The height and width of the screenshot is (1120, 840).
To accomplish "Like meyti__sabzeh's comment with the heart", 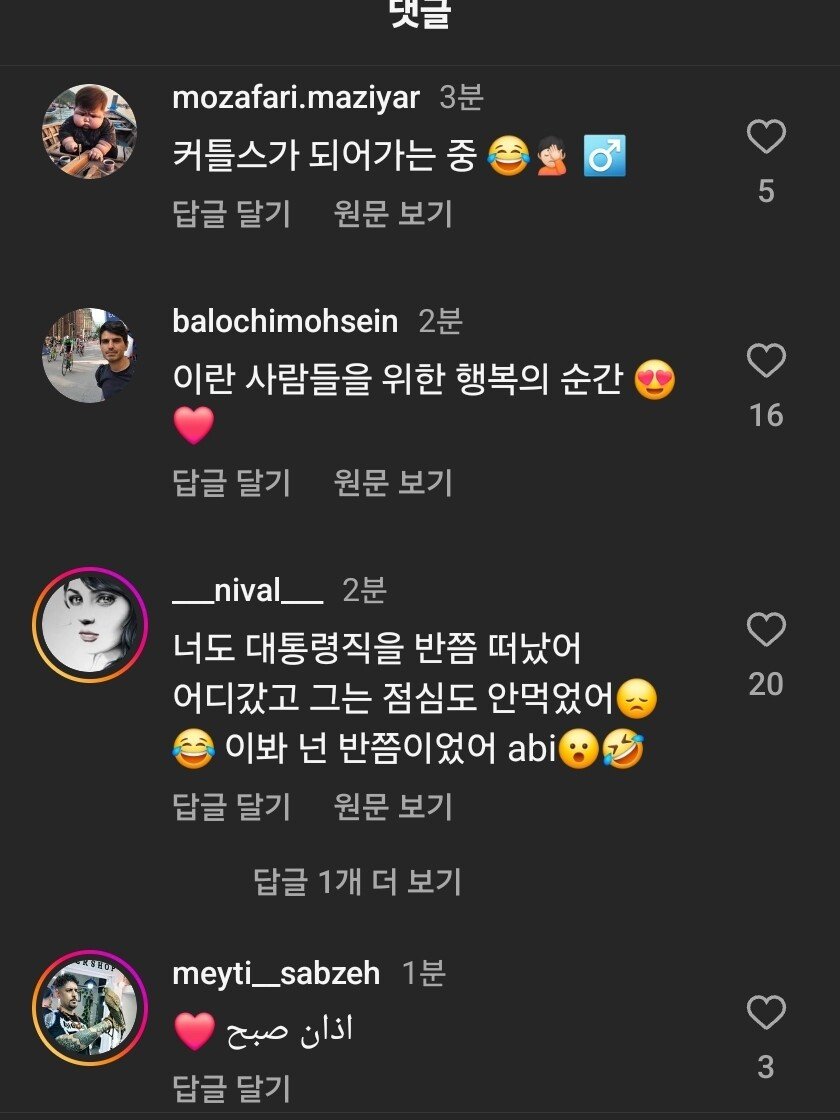I will (x=766, y=1013).
